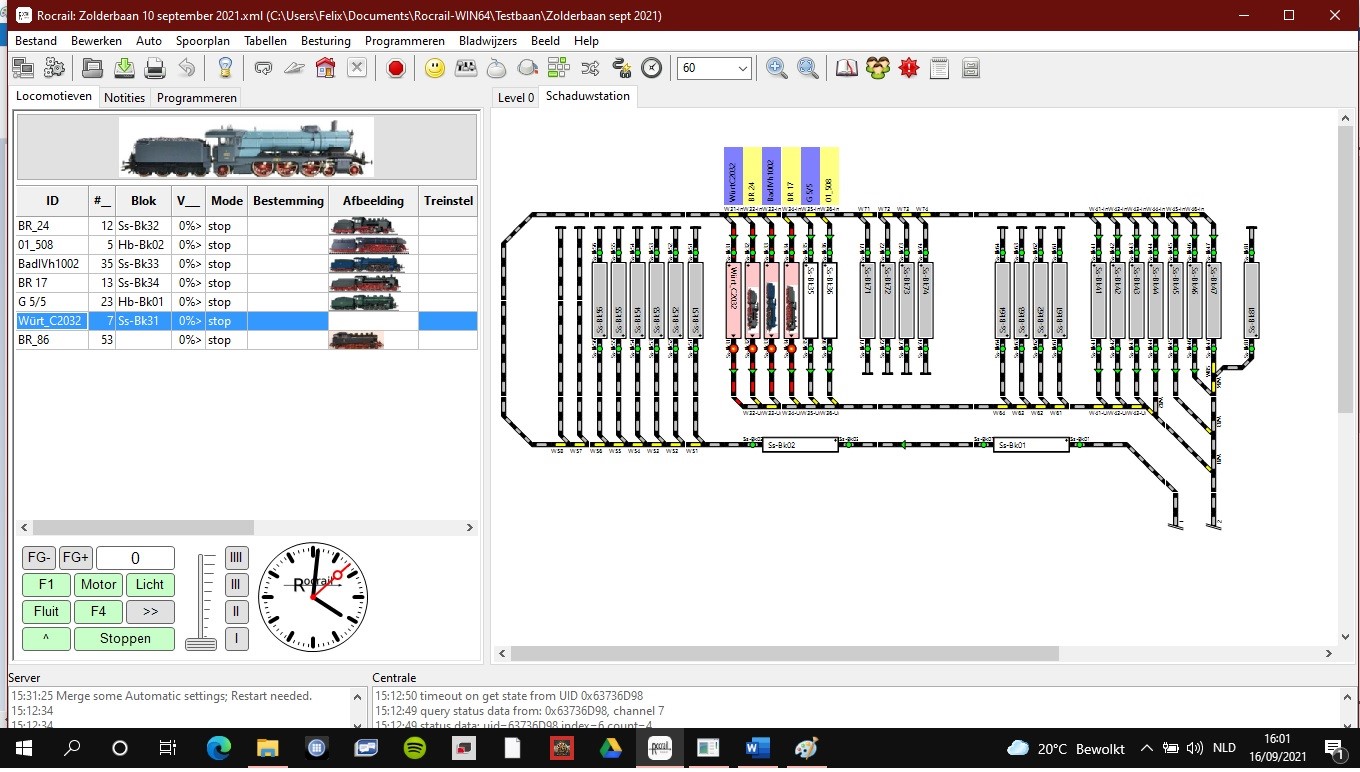The image size is (1360, 772).
Task: Open the Spoorplan menu
Action: [203, 41]
